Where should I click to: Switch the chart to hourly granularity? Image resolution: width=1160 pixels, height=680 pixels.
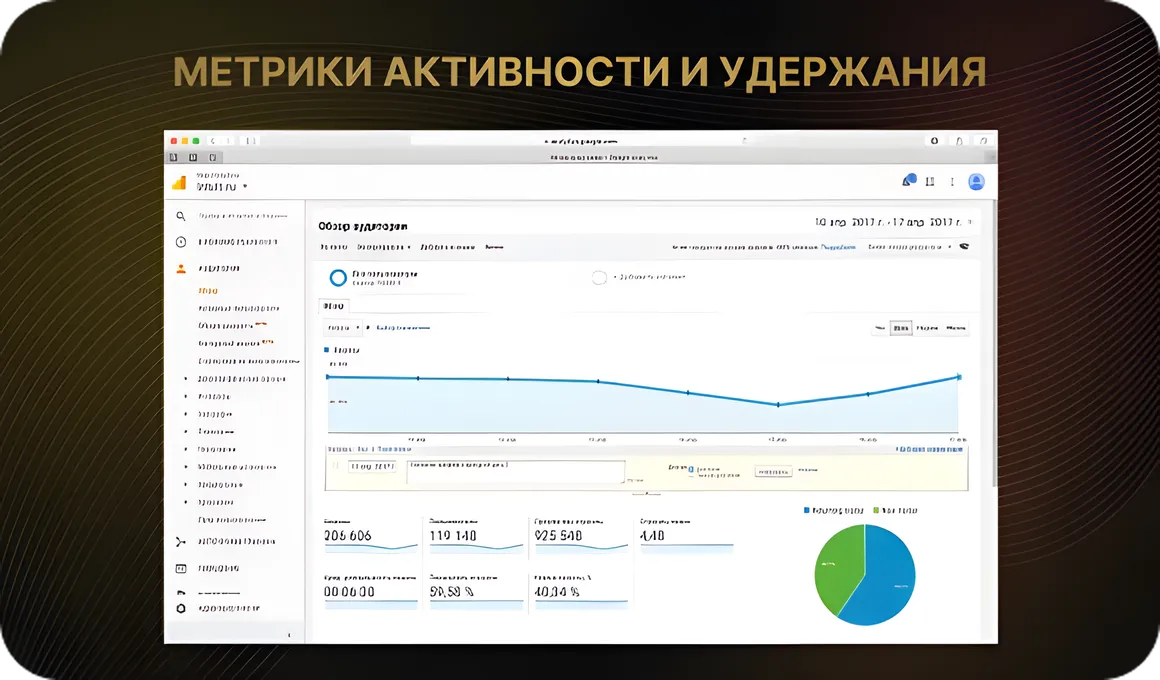(880, 328)
